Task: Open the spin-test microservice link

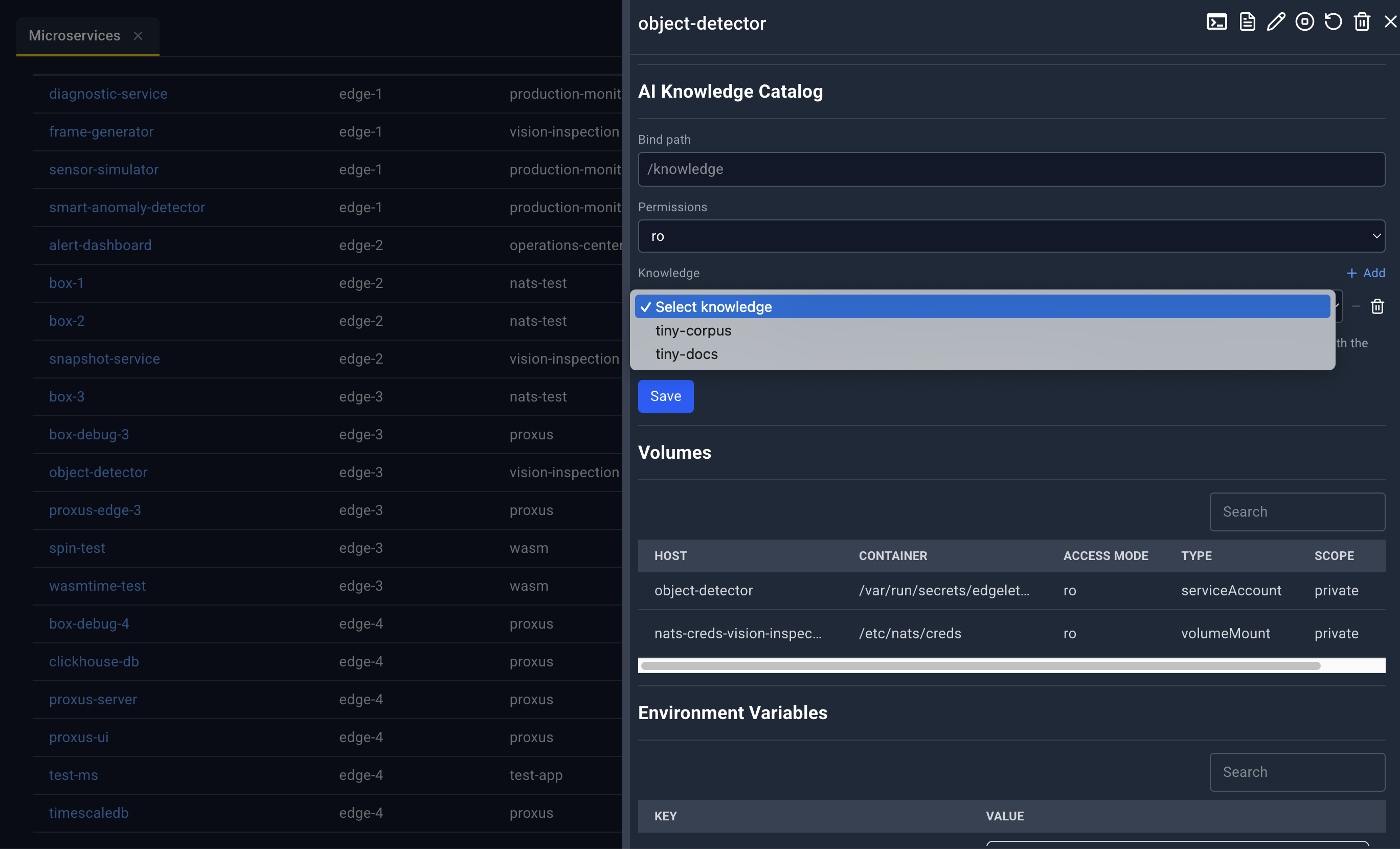Action: [x=77, y=548]
